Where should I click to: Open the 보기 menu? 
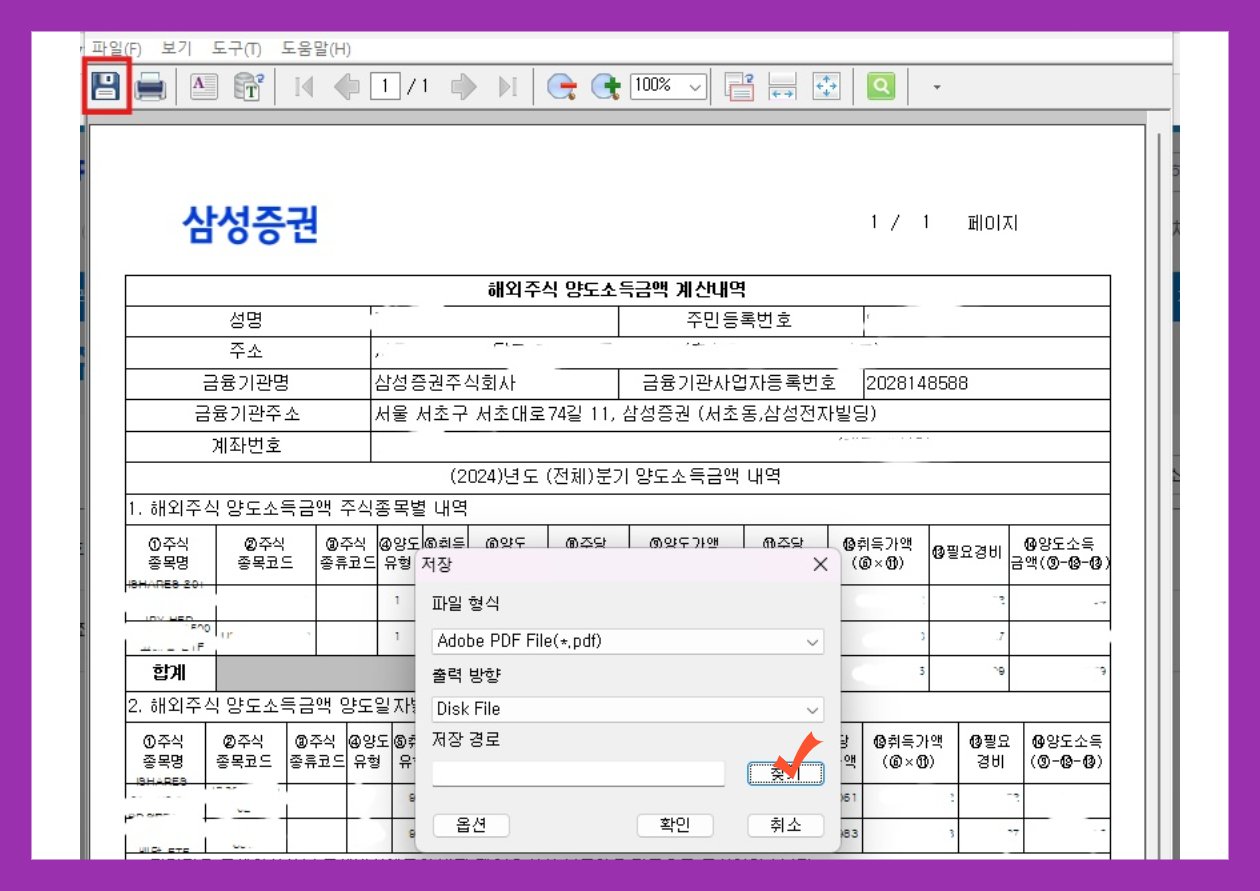point(176,48)
